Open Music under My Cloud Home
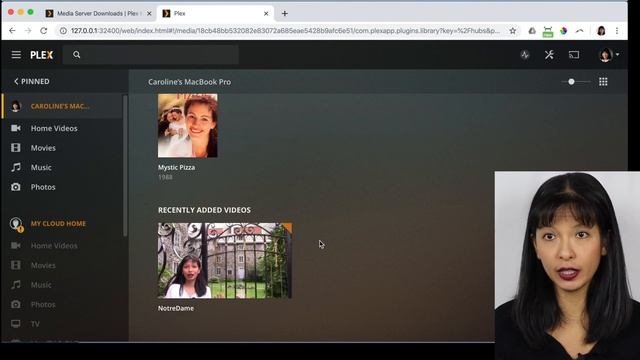Screen dimensions: 640x360 41,285
